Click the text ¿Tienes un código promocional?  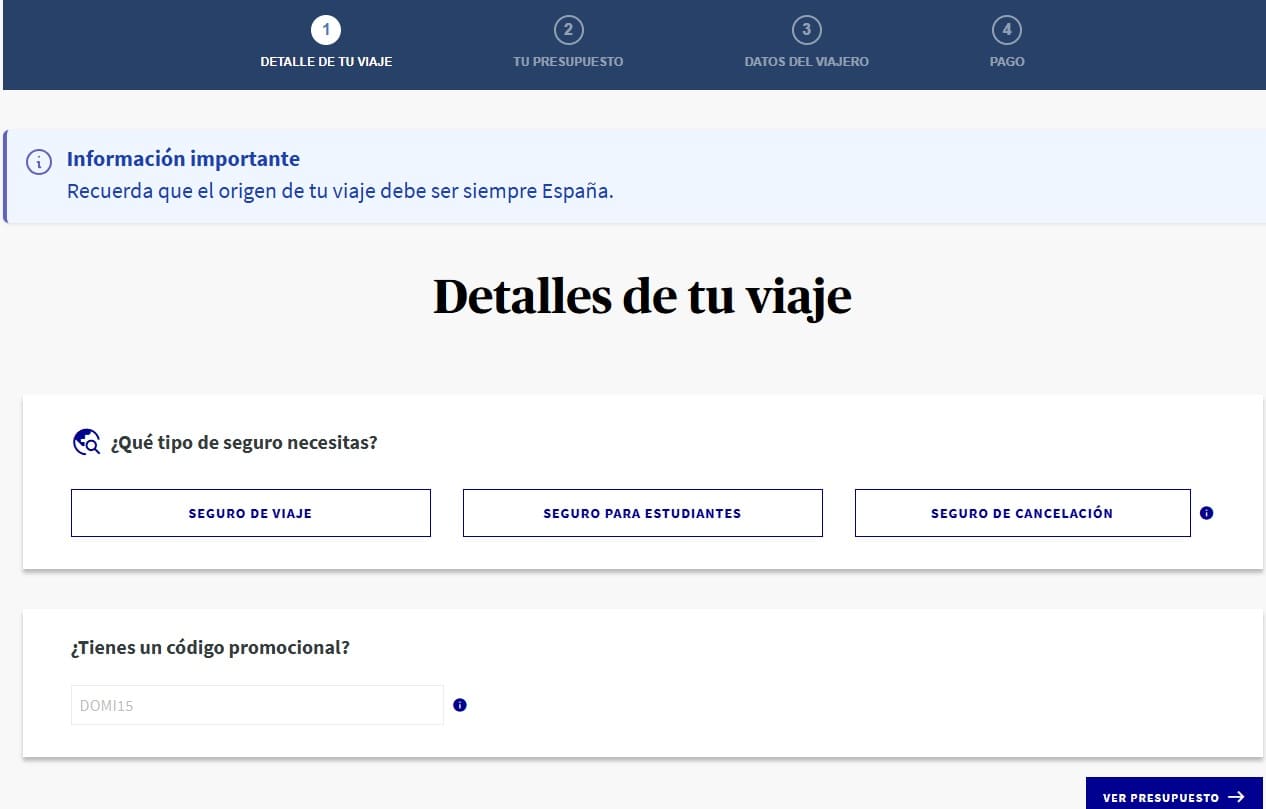point(210,648)
